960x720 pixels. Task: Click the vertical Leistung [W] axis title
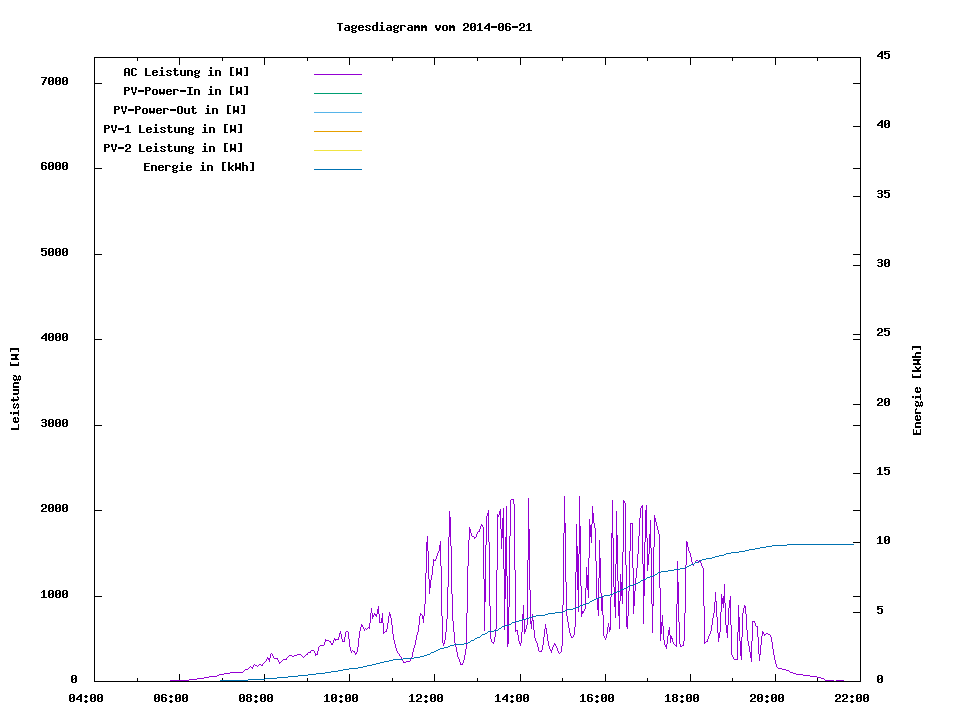pos(15,389)
